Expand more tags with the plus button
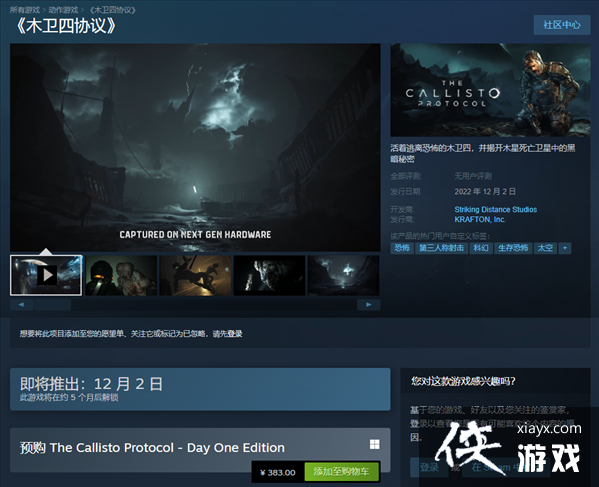The height and width of the screenshot is (487, 599). coord(565,248)
